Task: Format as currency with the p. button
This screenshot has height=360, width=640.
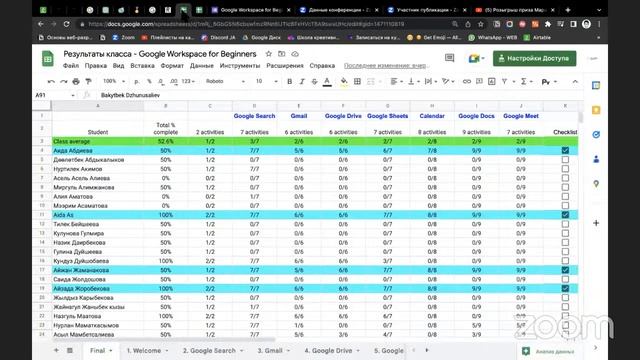Action: (137, 82)
